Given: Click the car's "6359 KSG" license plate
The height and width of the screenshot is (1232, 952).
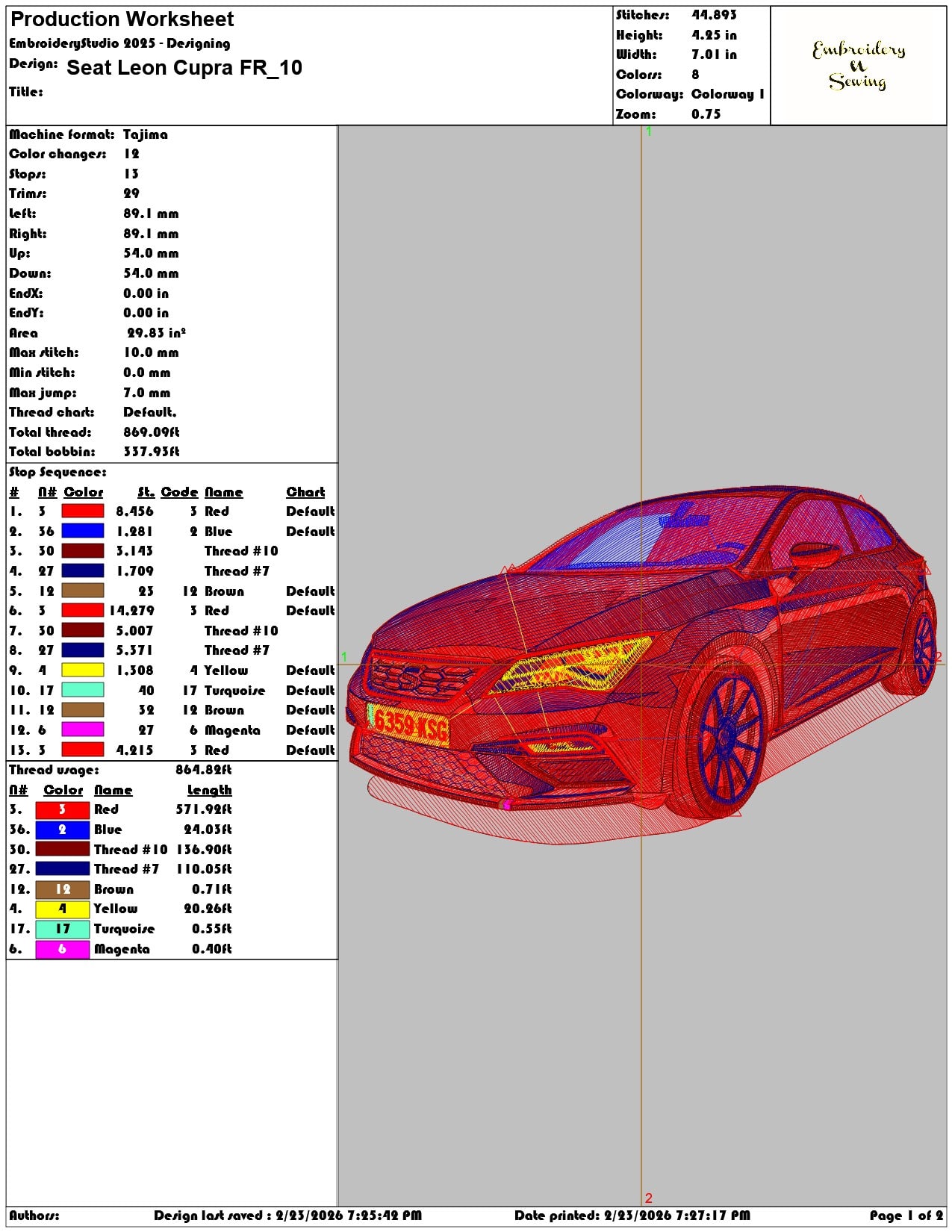Looking at the screenshot, I should click(x=409, y=724).
